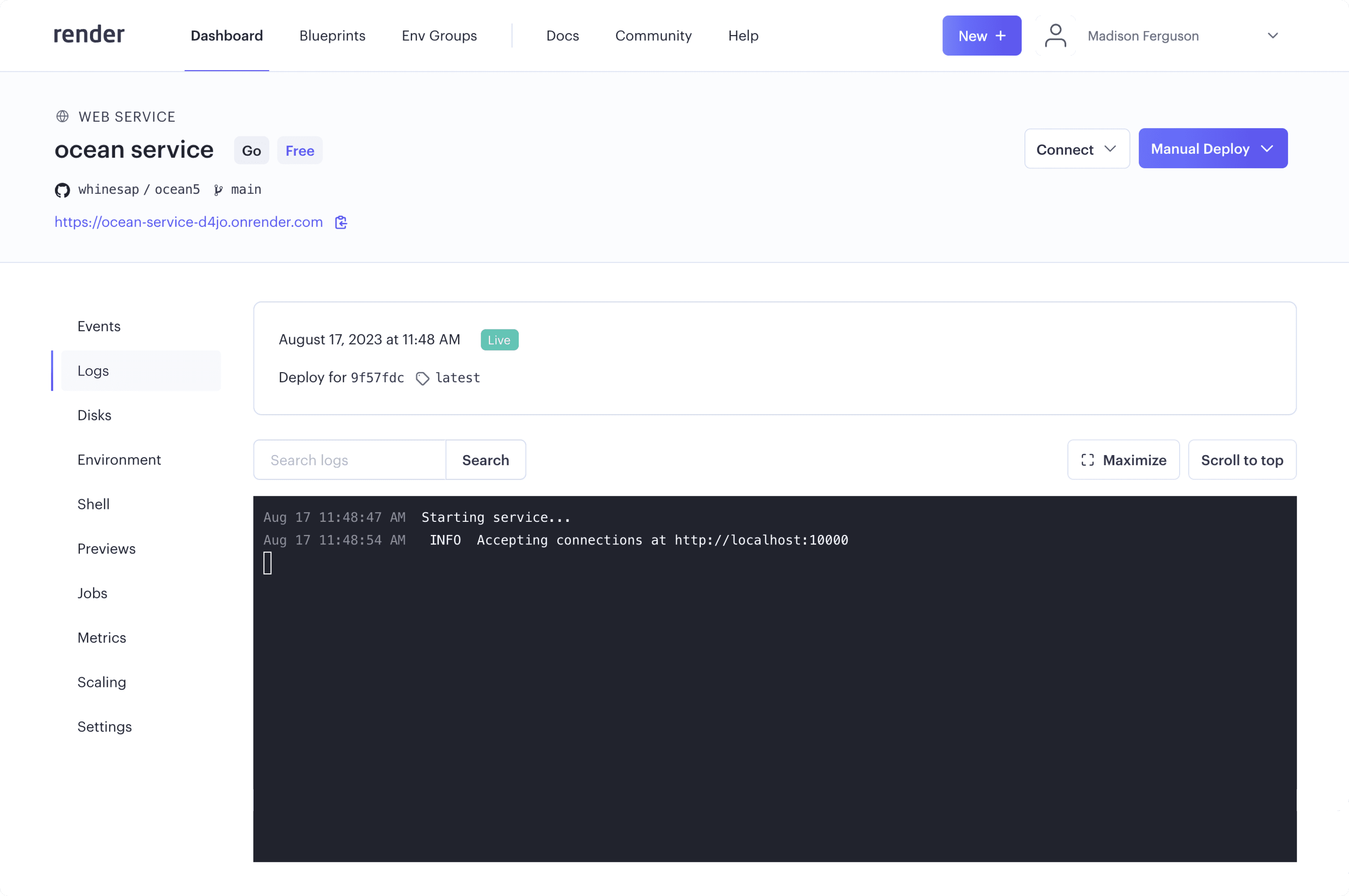
Task: Click the globe icon beside WEB SERVICE
Action: click(x=62, y=117)
